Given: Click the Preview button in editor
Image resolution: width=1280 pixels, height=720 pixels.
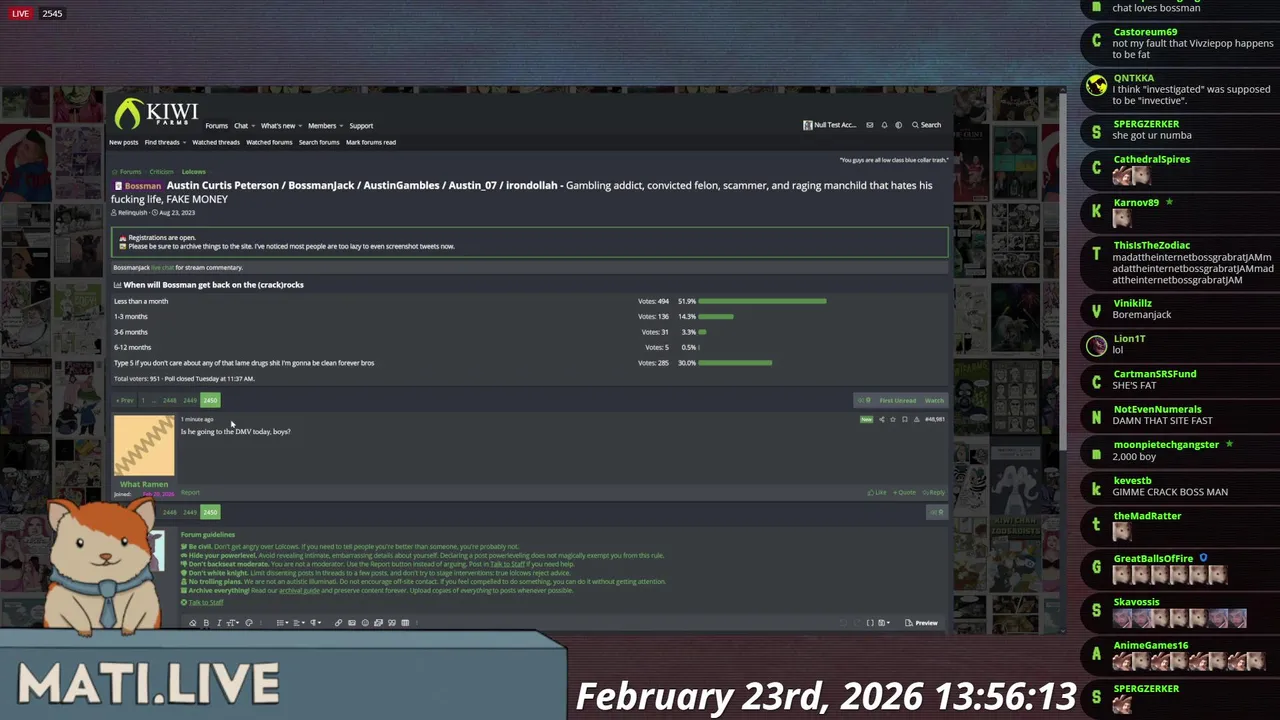Looking at the screenshot, I should coord(921,623).
